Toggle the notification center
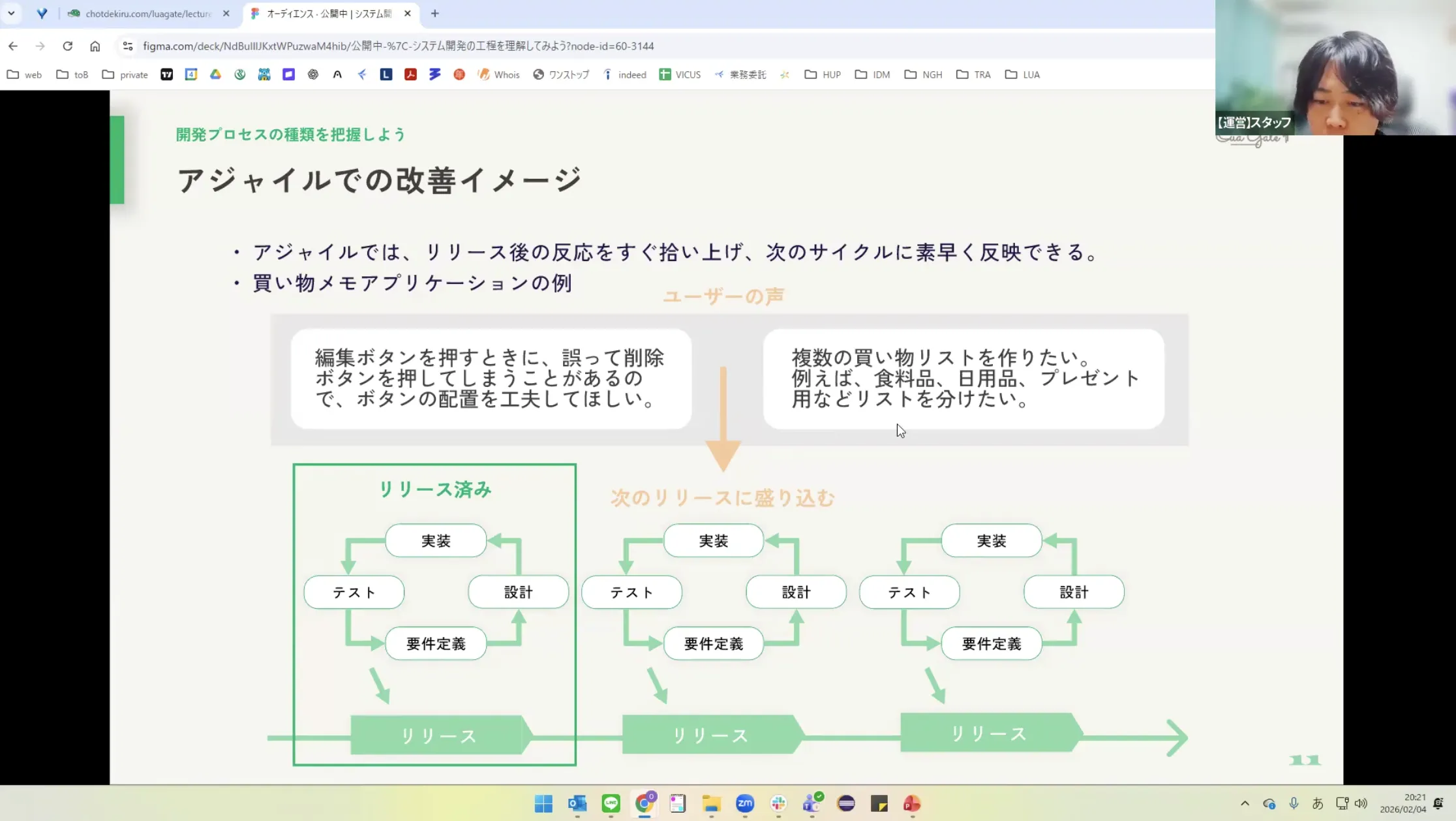Screen dimensions: 1456x821 1440,803
